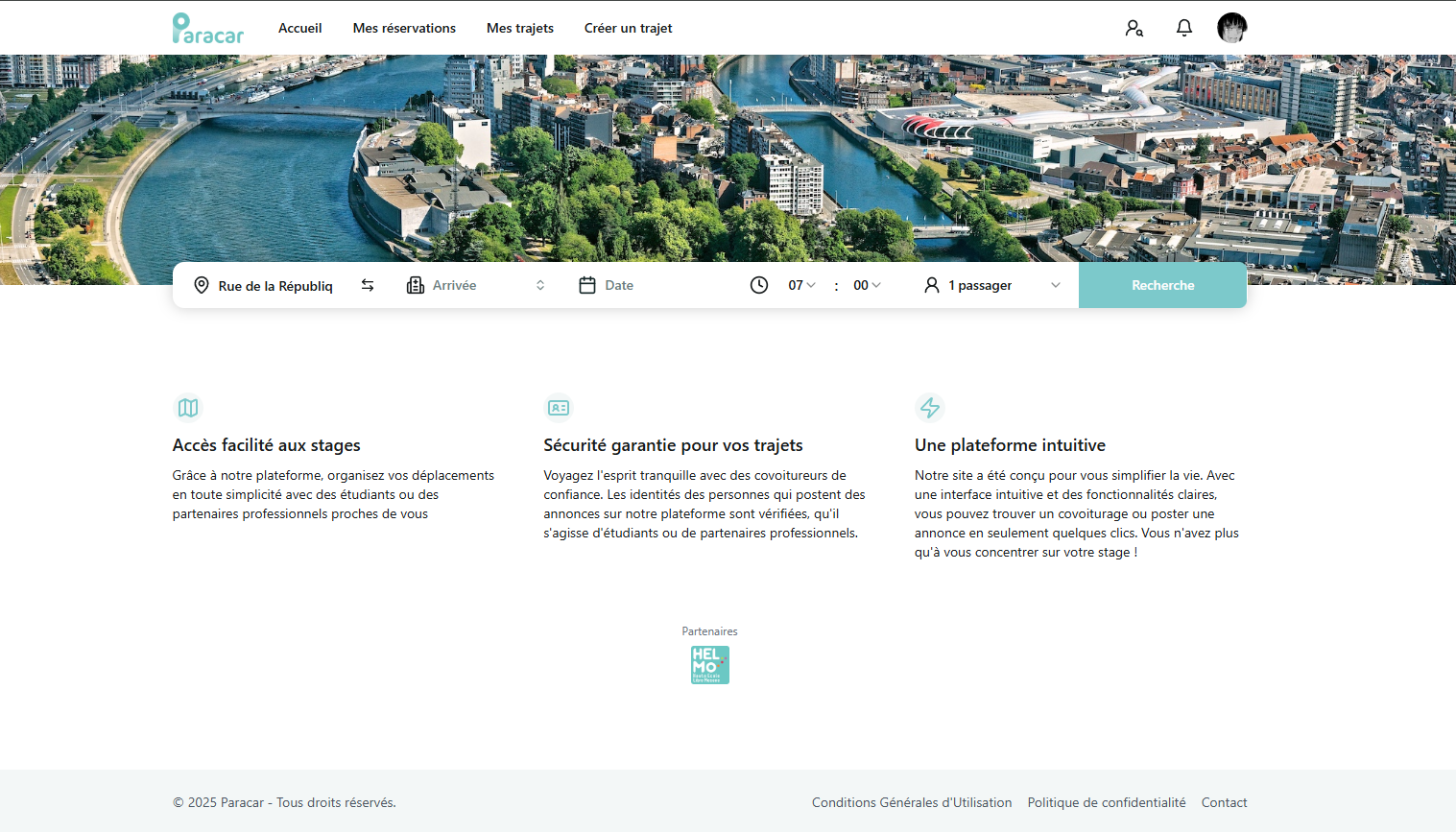Expand the Arrivée destination dropdown

(x=477, y=285)
